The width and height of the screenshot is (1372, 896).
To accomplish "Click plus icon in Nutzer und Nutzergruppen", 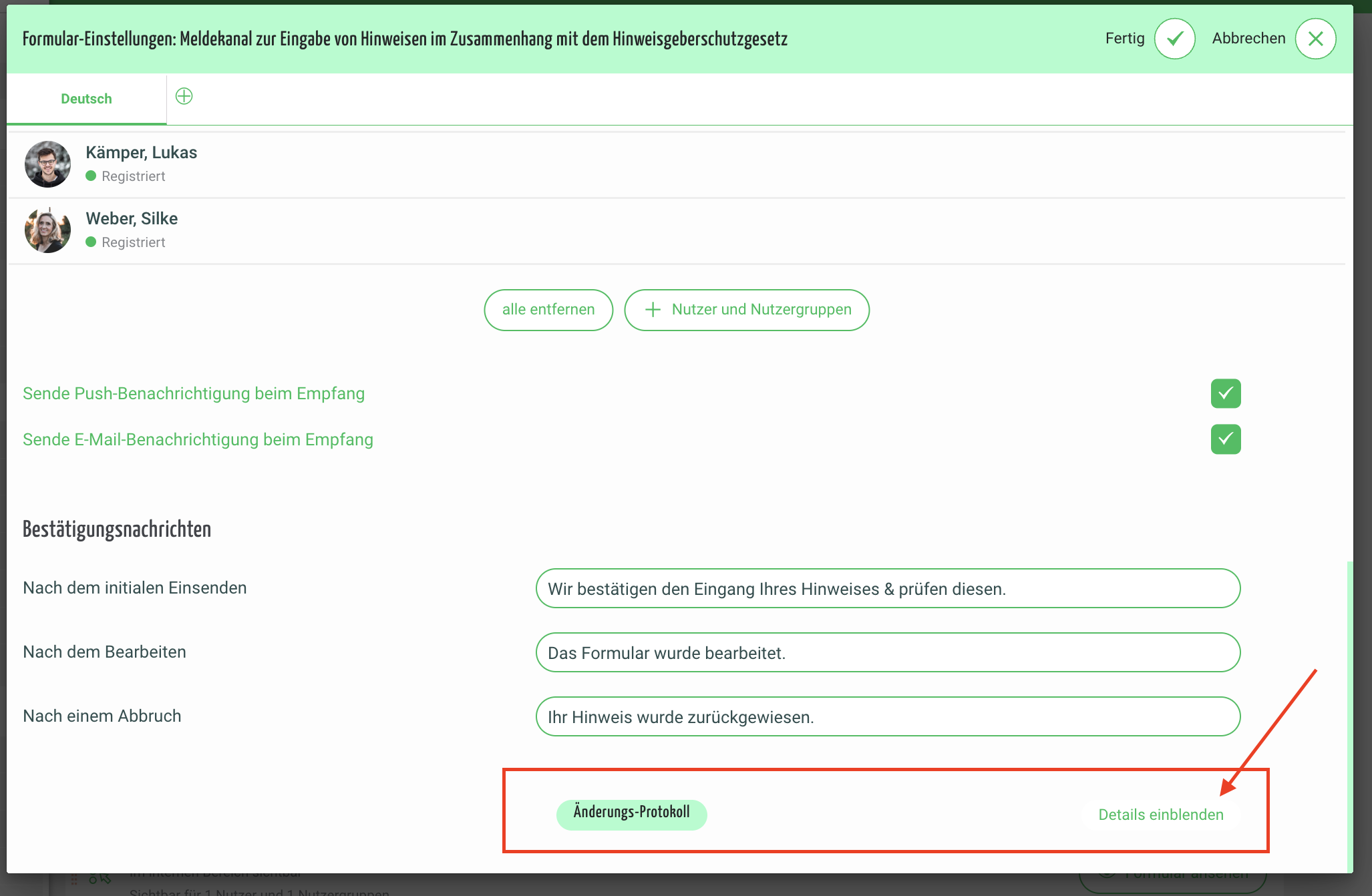I will pos(653,310).
